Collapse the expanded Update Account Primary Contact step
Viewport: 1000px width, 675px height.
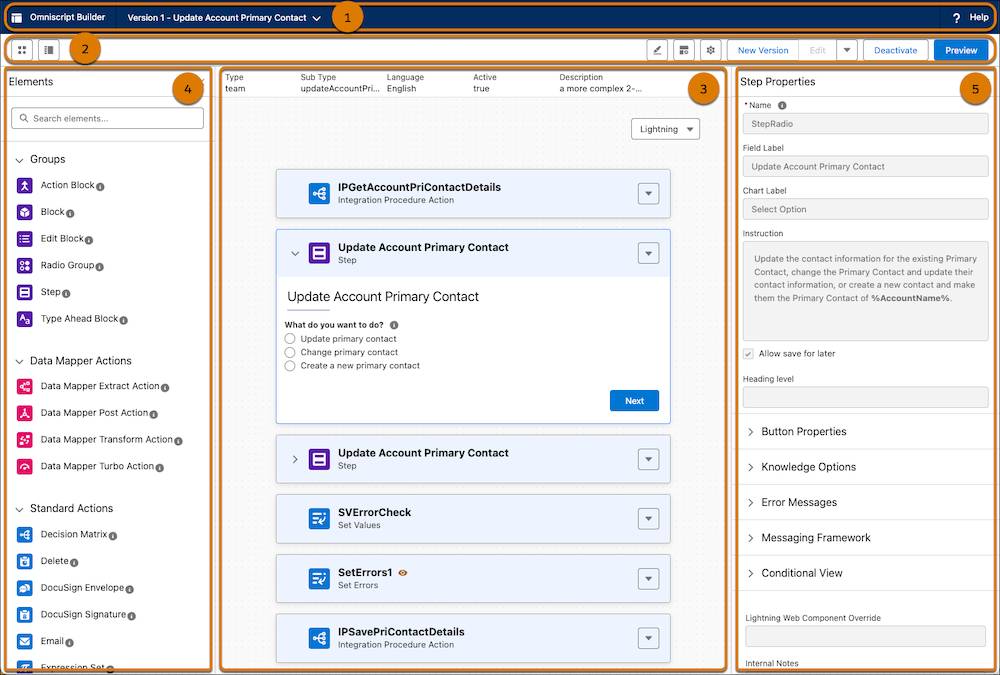tap(295, 253)
